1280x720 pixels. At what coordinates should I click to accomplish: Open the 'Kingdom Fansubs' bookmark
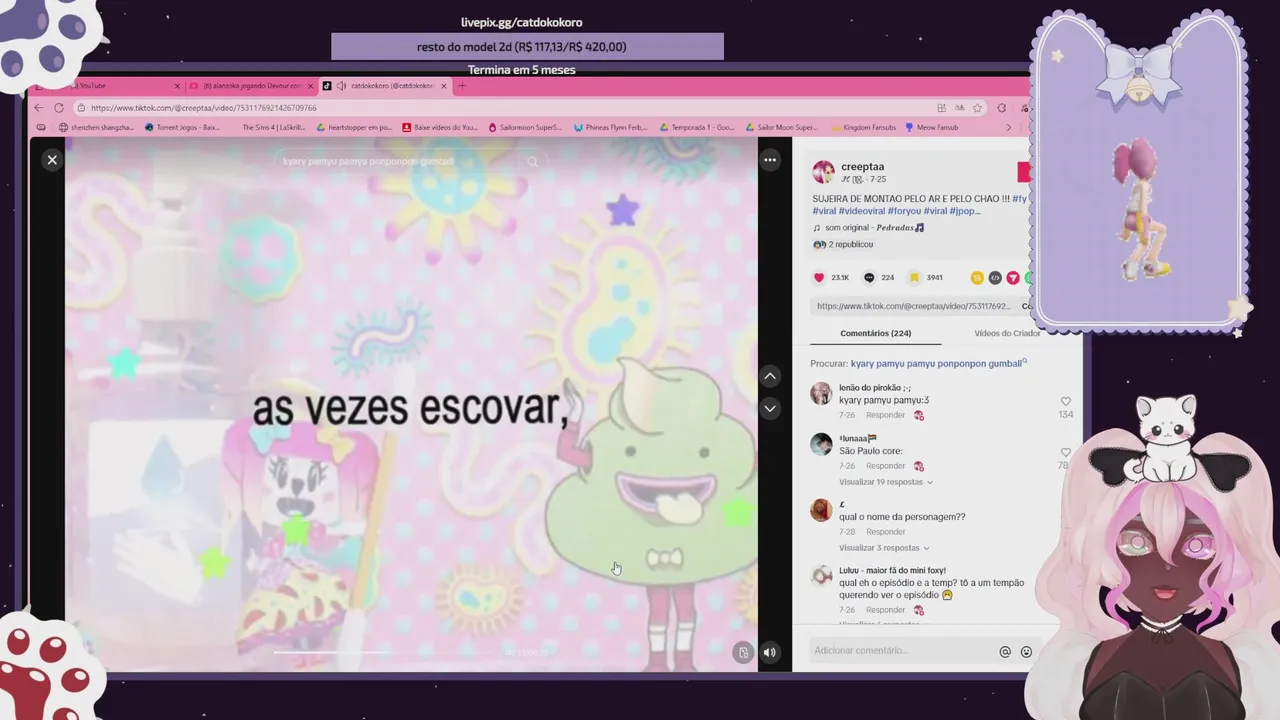point(862,128)
